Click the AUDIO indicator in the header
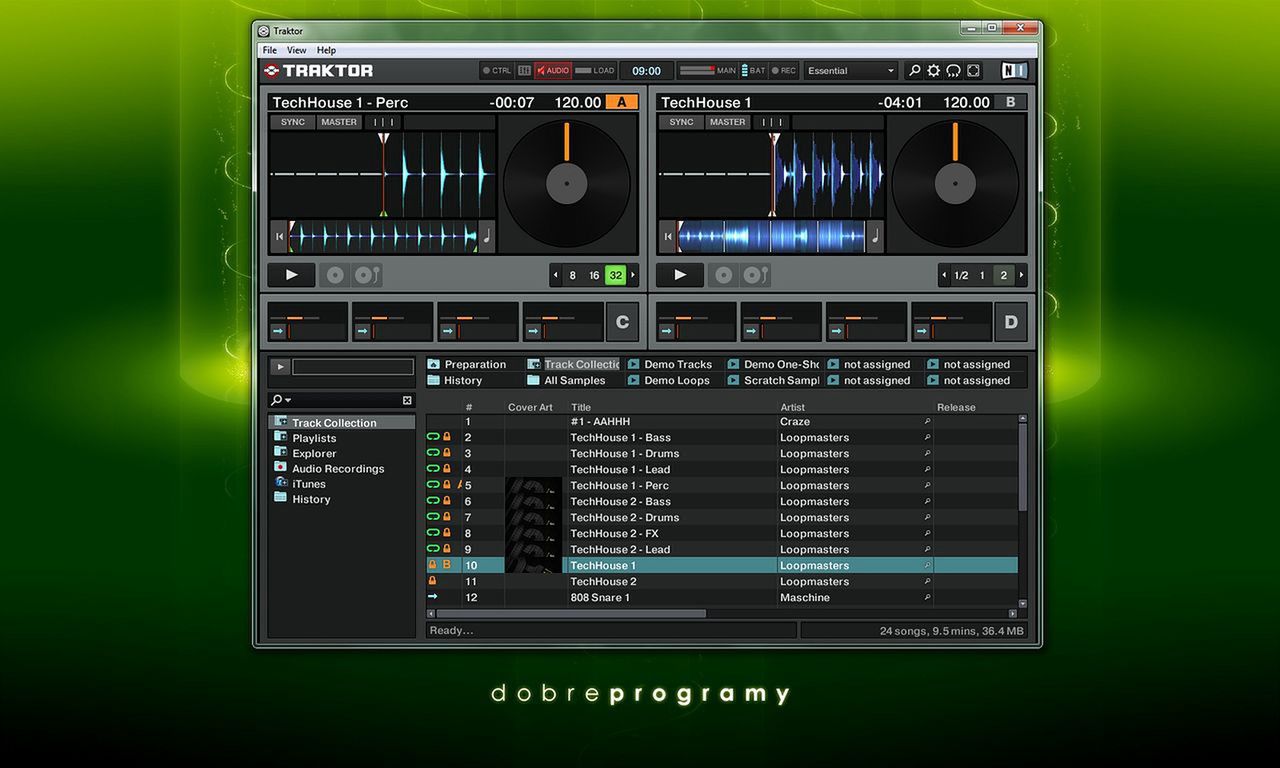The image size is (1280, 768). click(x=552, y=71)
